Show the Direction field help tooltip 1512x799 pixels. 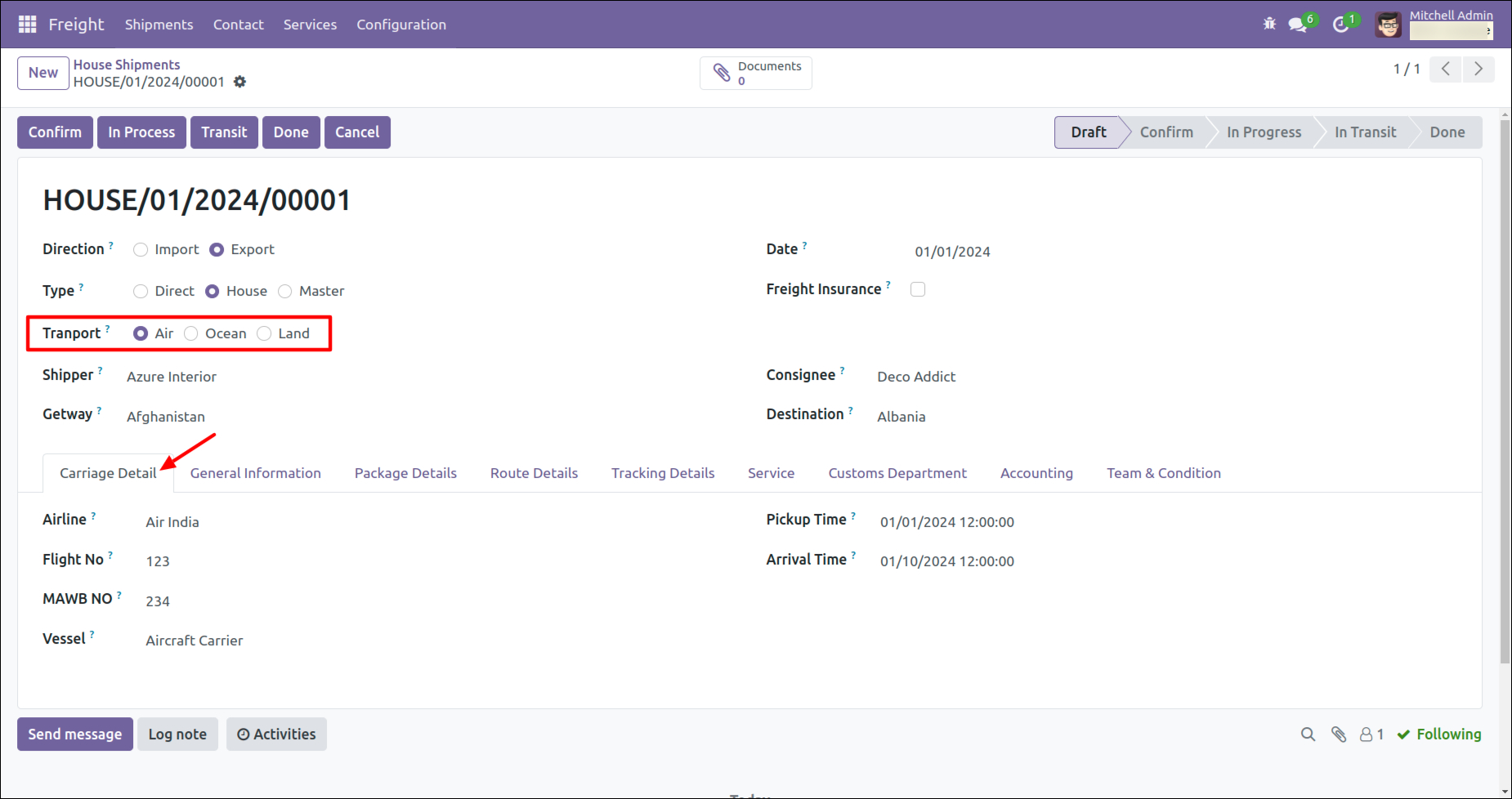(111, 244)
